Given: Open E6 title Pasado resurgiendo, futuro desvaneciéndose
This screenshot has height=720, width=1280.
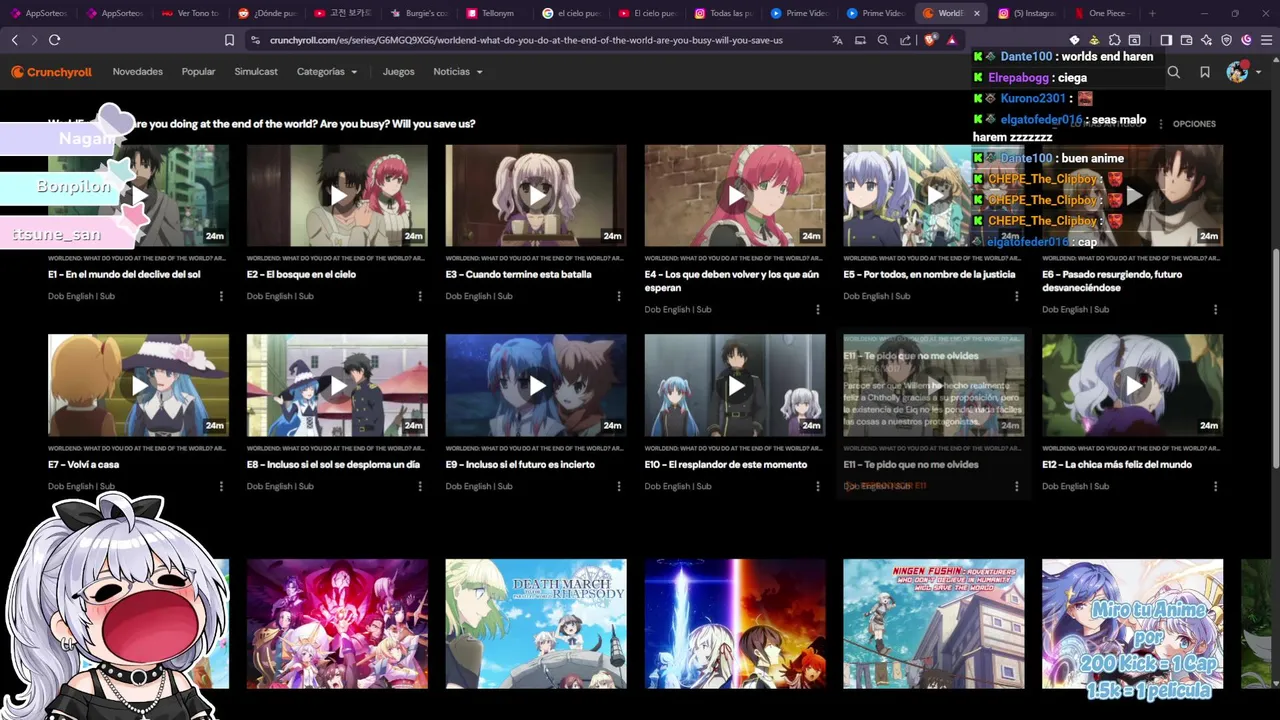Looking at the screenshot, I should (1112, 281).
